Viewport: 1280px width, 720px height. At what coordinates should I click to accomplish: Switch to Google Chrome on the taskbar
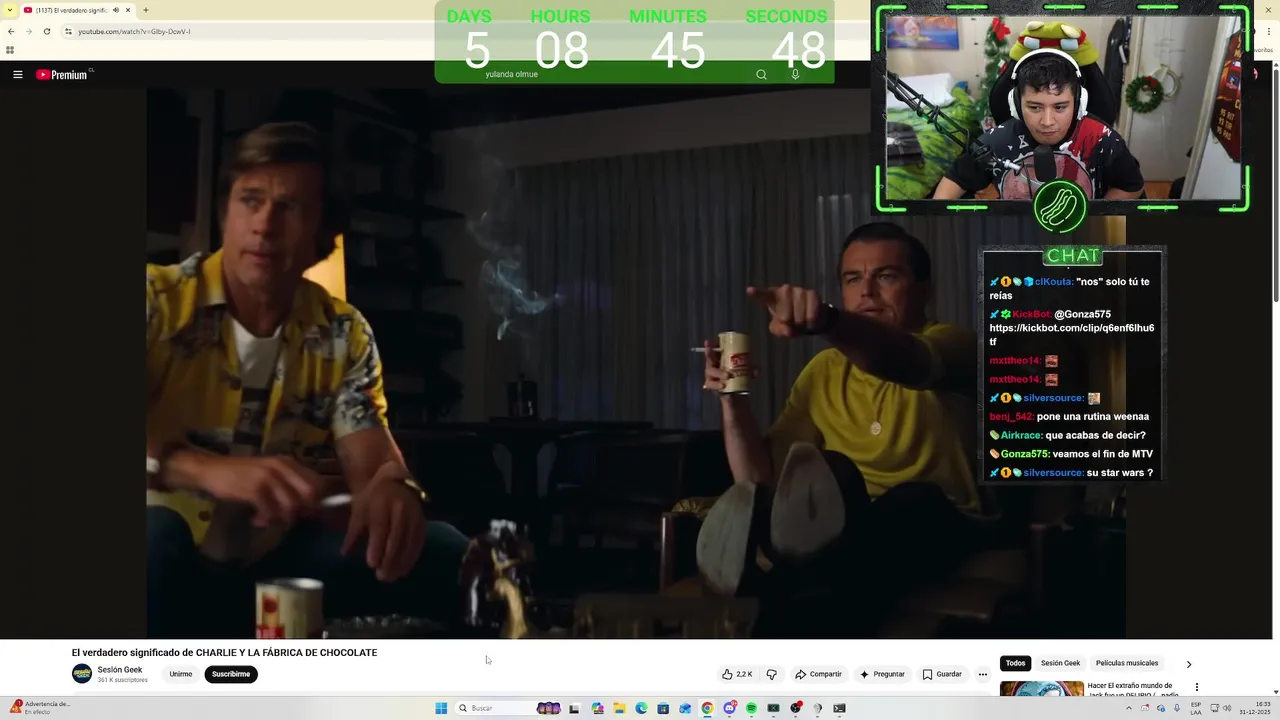tap(707, 708)
